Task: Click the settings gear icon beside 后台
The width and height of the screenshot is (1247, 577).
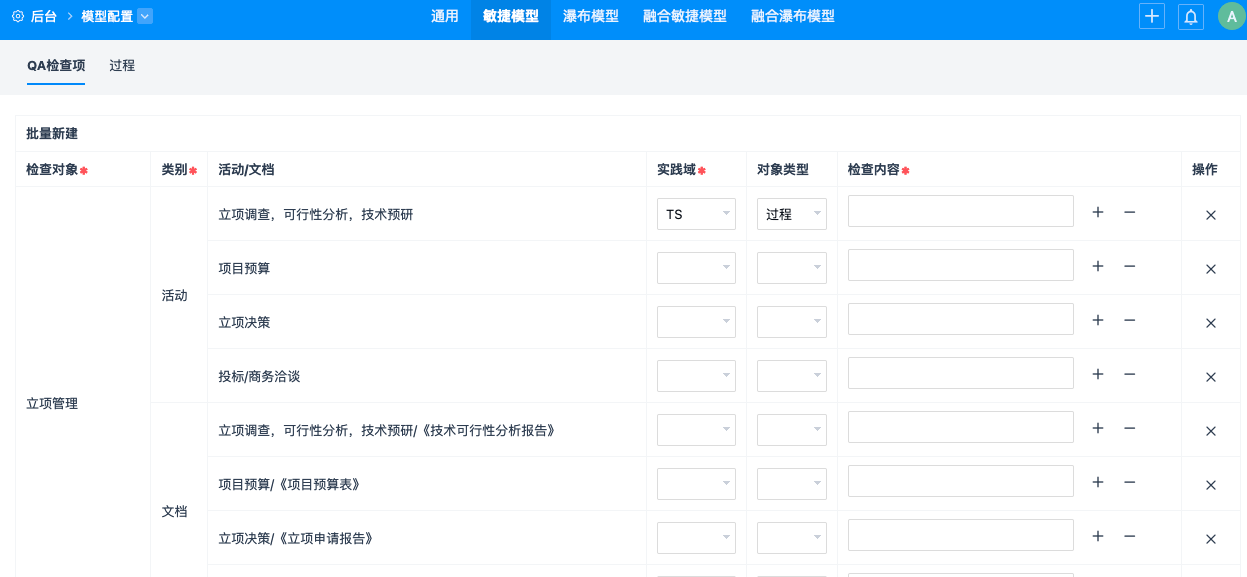Action: [x=17, y=16]
